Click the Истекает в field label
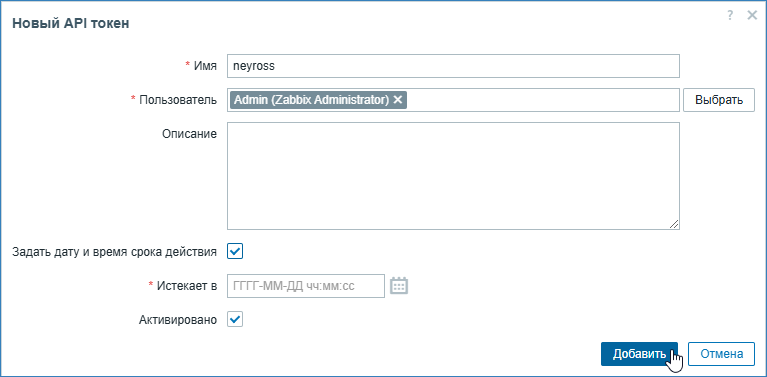 click(x=187, y=286)
